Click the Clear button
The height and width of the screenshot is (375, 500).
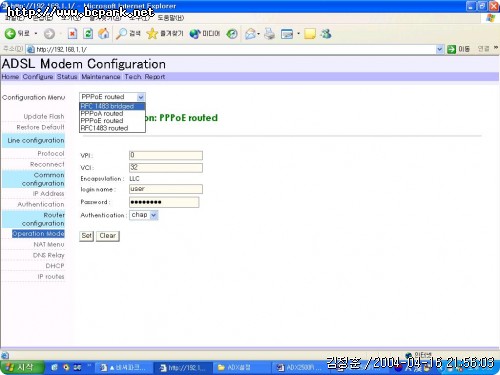108,236
